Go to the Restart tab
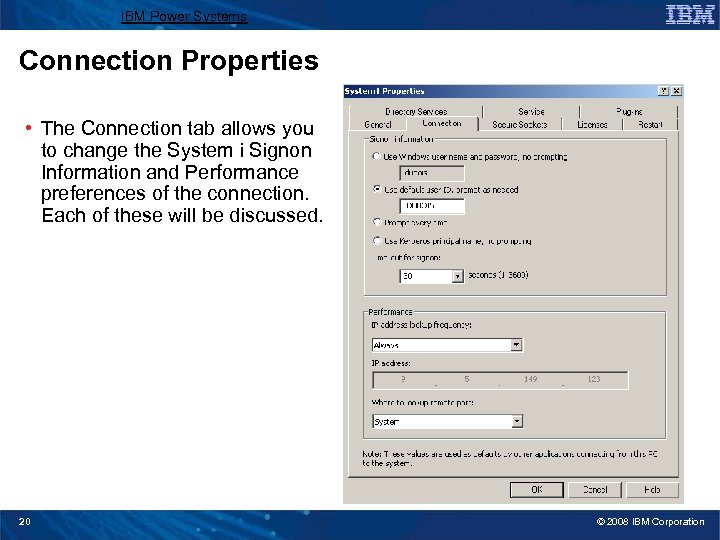 pyautogui.click(x=650, y=124)
